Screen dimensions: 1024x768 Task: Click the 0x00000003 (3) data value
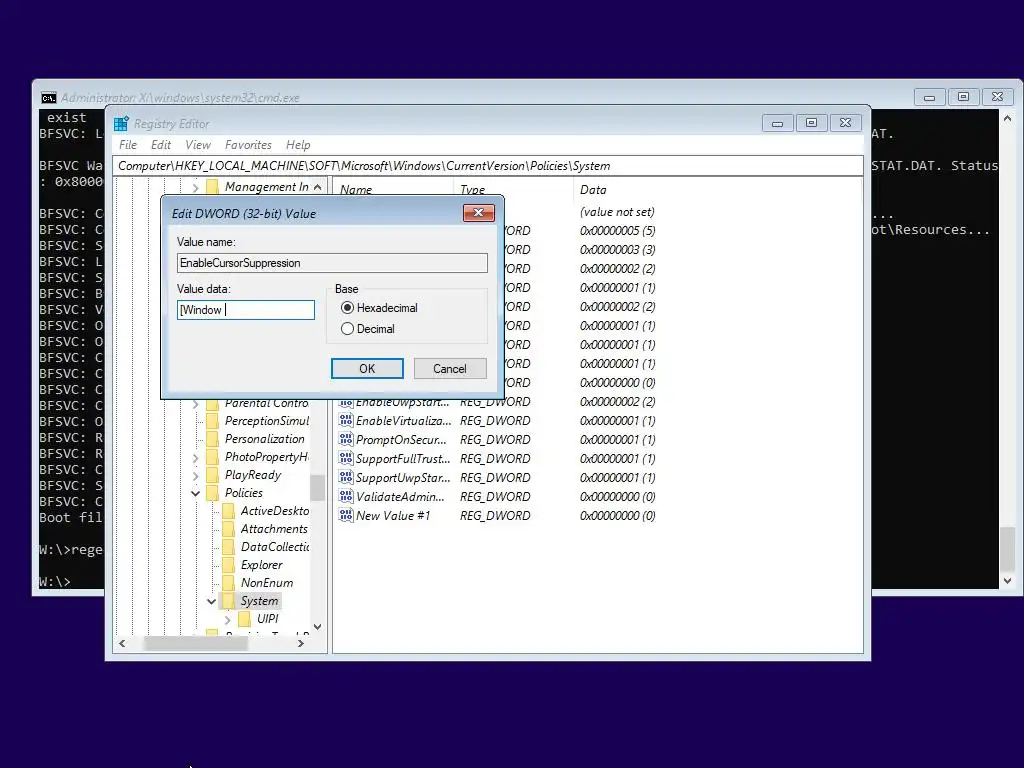click(x=617, y=249)
